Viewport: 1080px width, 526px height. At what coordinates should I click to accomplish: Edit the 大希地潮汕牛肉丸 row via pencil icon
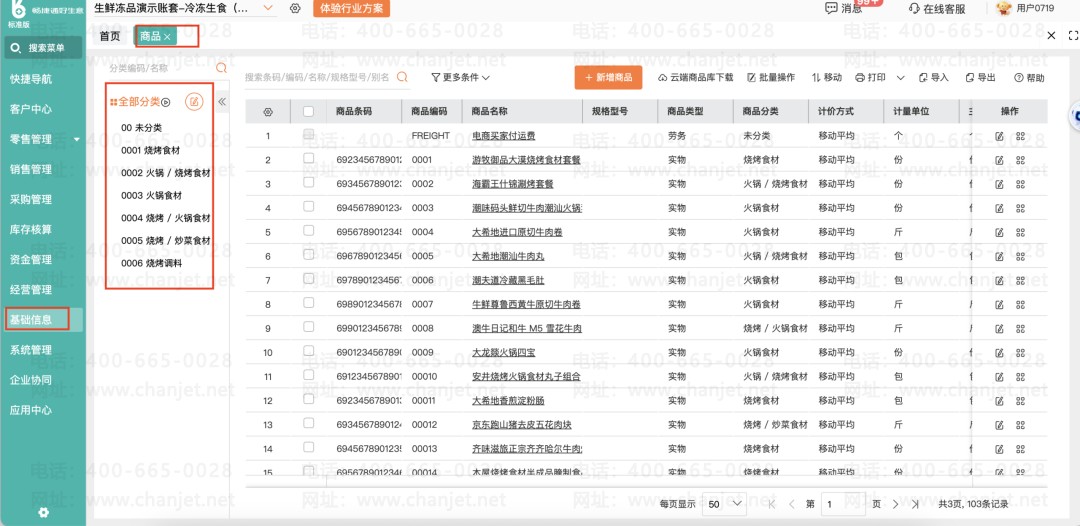point(999,256)
